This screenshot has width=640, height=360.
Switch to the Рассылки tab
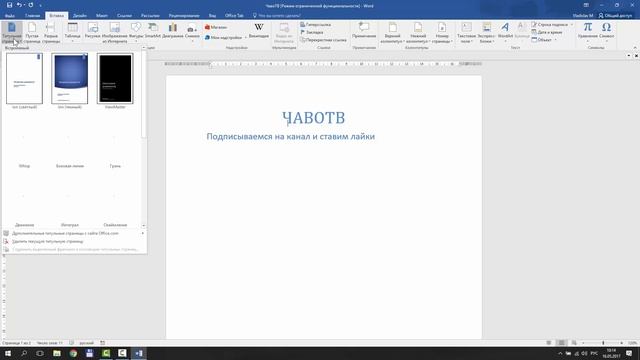150,16
